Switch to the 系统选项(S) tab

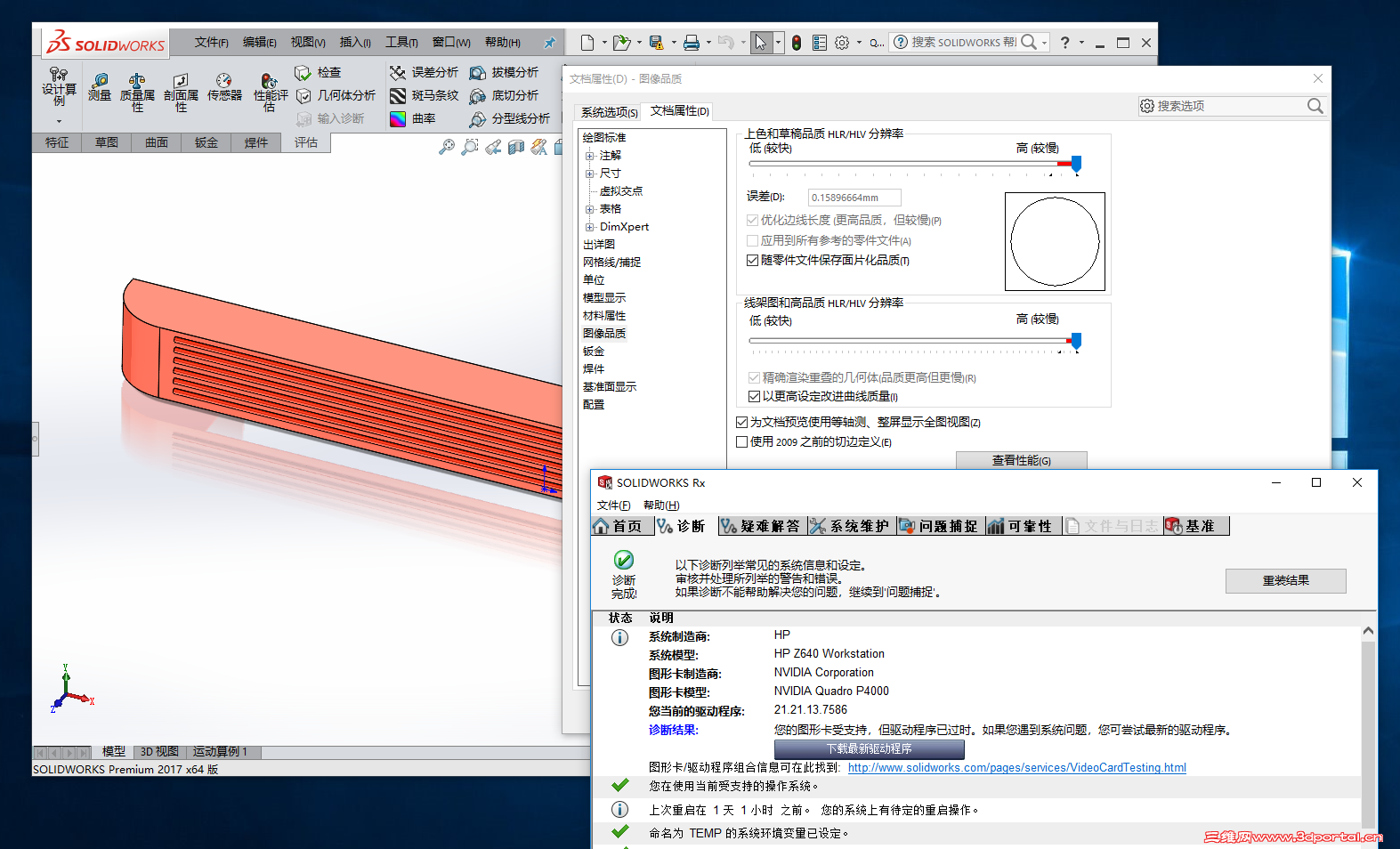coord(610,112)
